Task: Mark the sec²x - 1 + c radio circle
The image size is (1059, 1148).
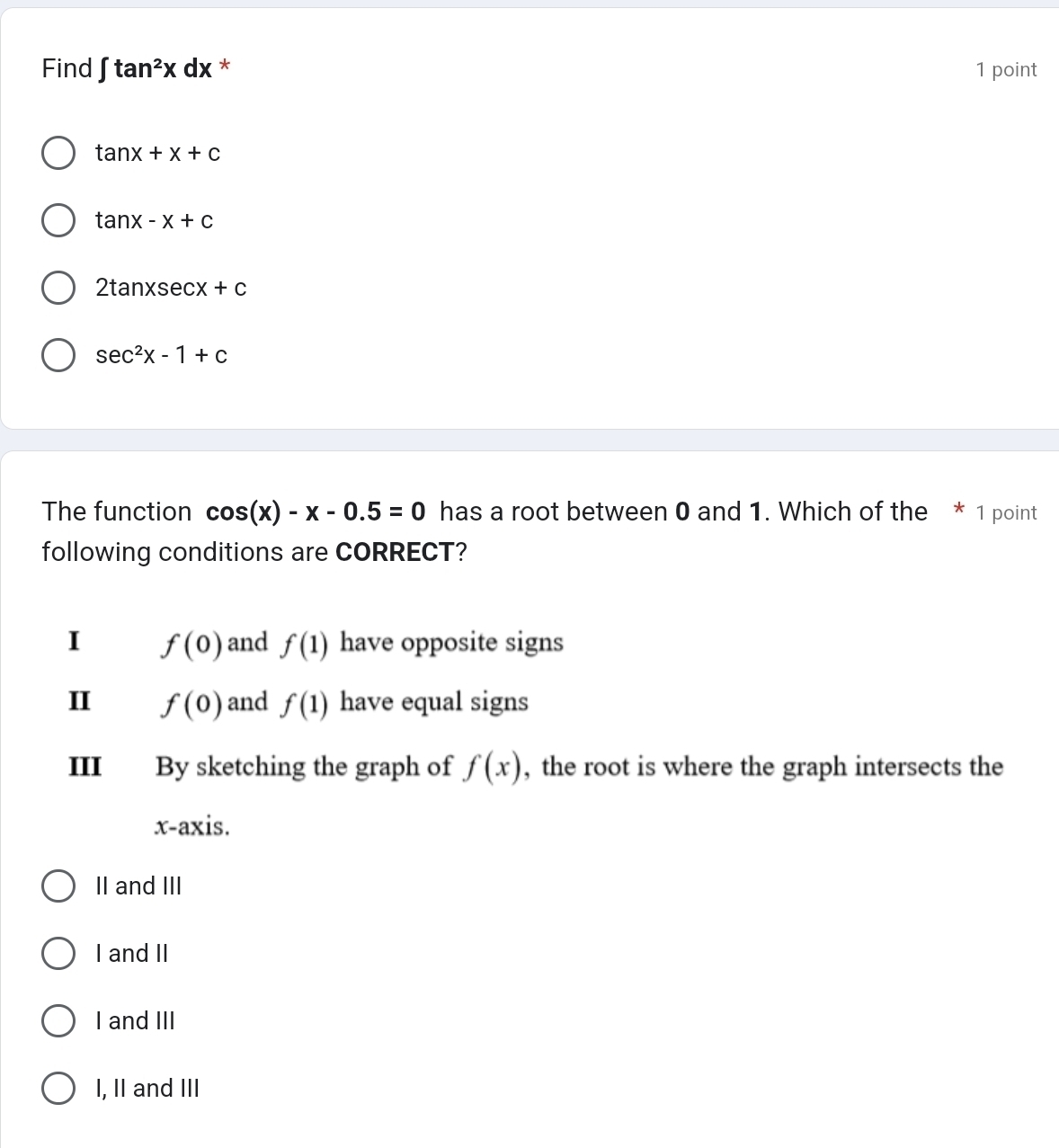Action: point(58,356)
